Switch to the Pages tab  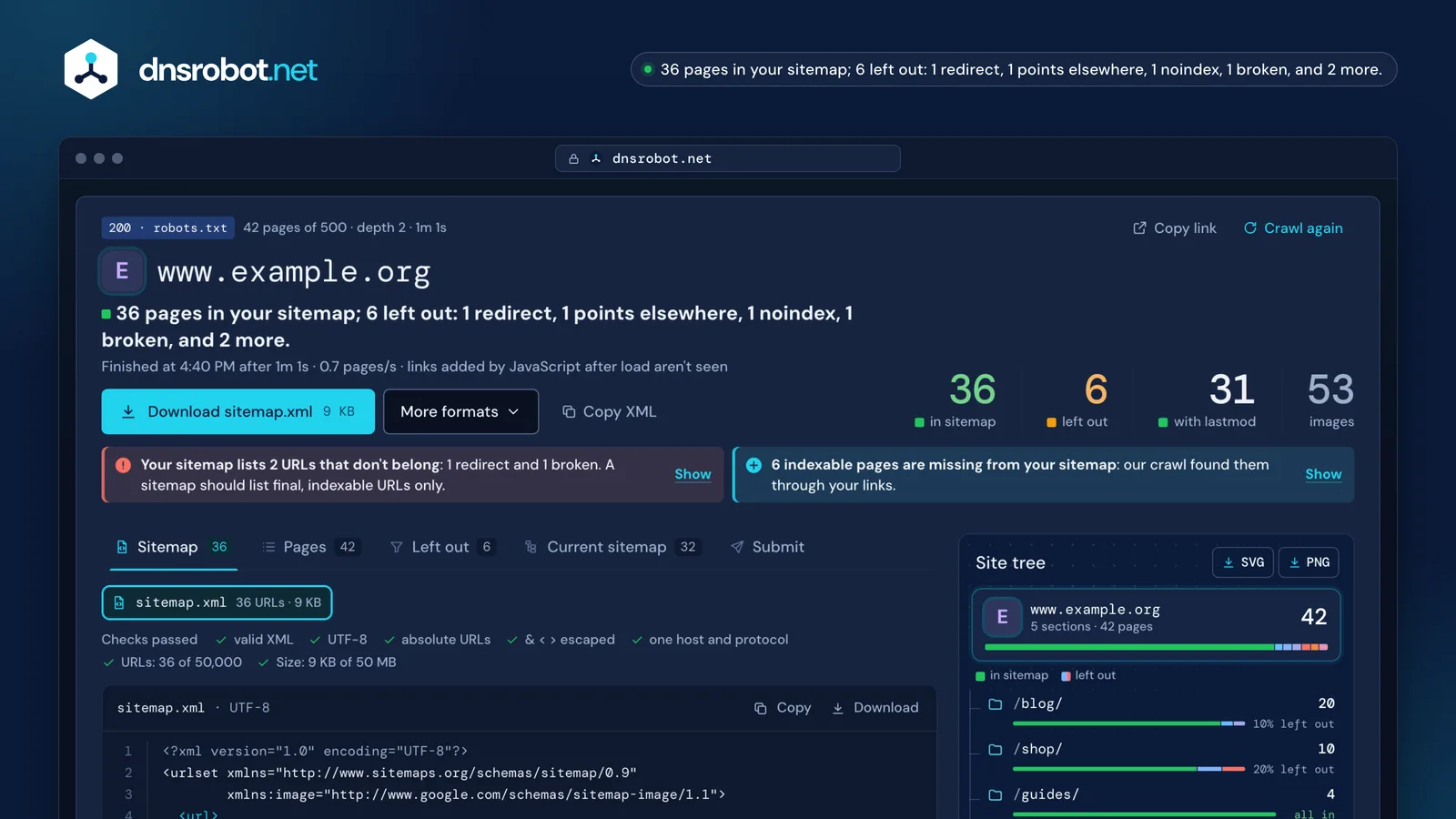click(310, 547)
